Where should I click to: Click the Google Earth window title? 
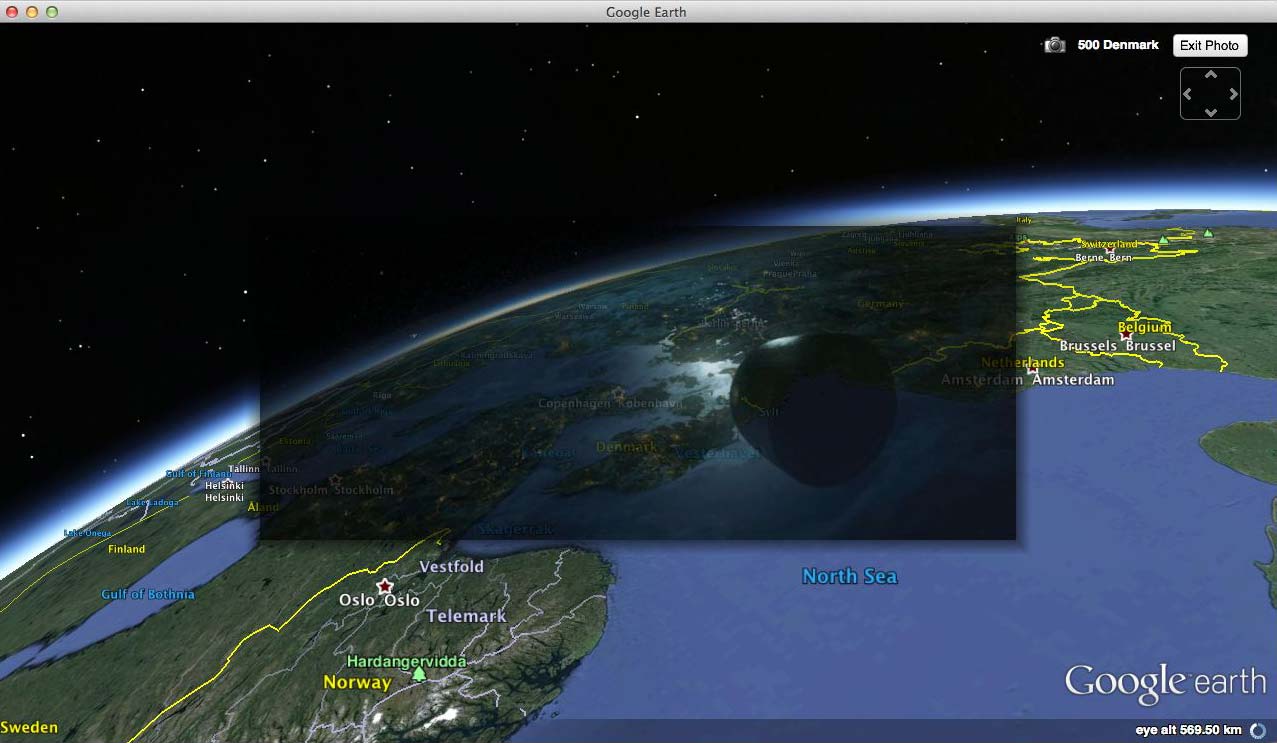tap(646, 12)
